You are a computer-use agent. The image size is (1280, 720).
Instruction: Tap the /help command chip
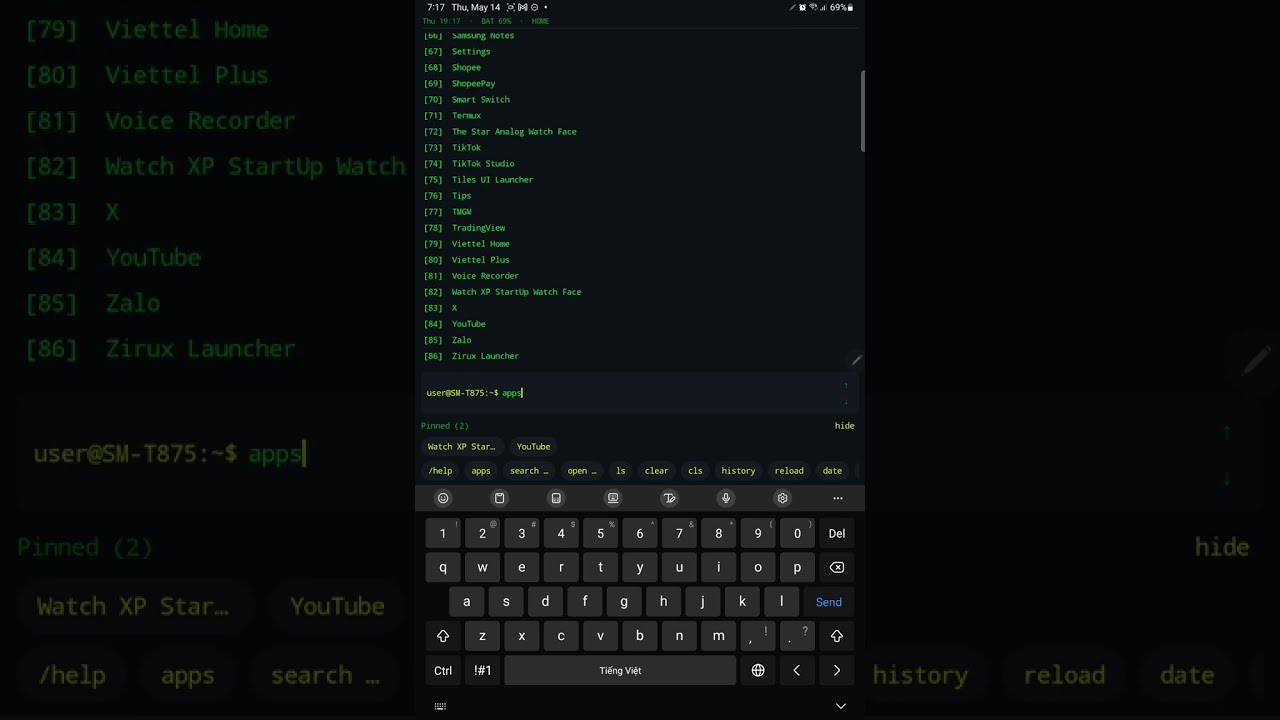coord(440,471)
